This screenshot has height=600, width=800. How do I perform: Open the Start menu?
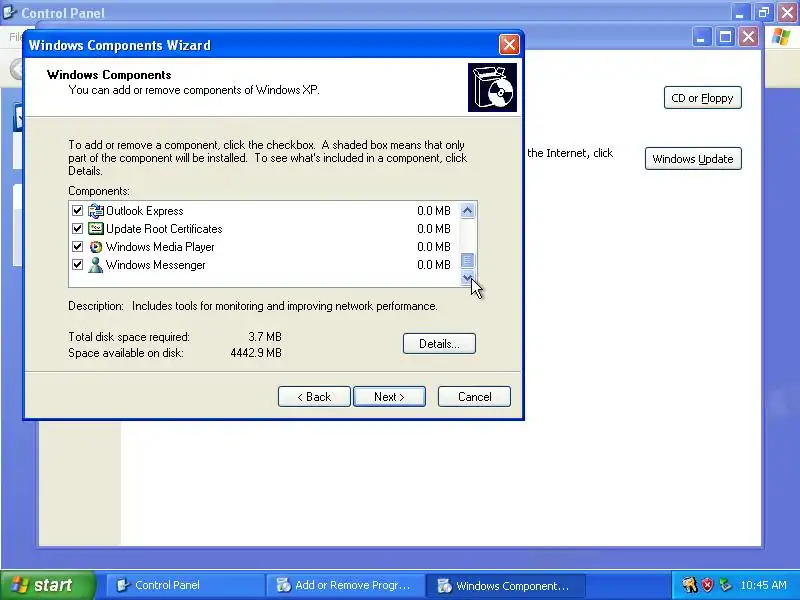[47, 585]
